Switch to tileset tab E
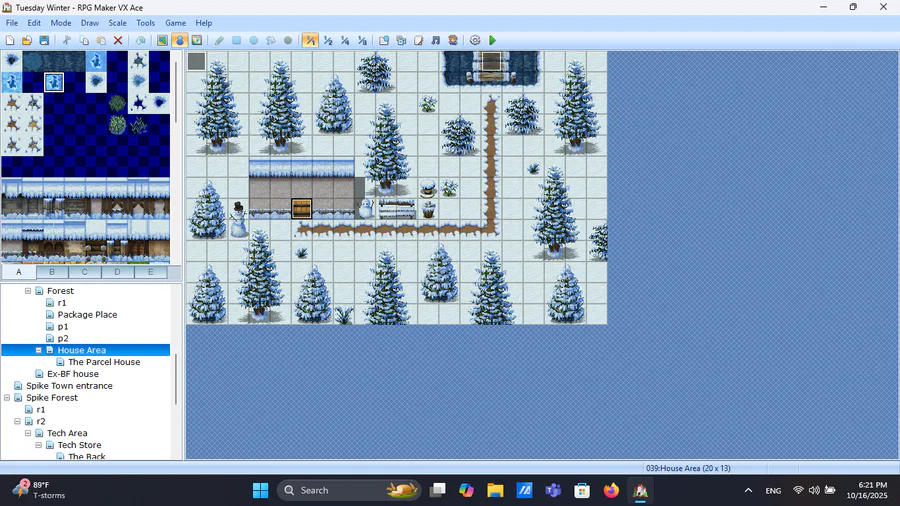 (x=151, y=272)
